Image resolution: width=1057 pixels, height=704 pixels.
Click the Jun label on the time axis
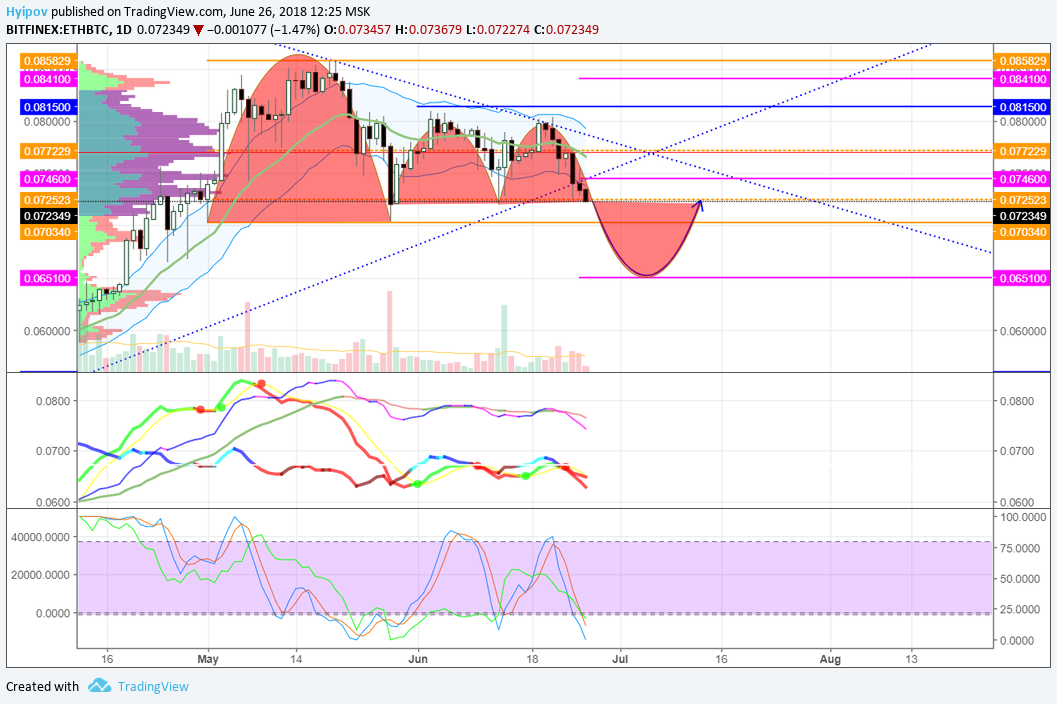418,659
